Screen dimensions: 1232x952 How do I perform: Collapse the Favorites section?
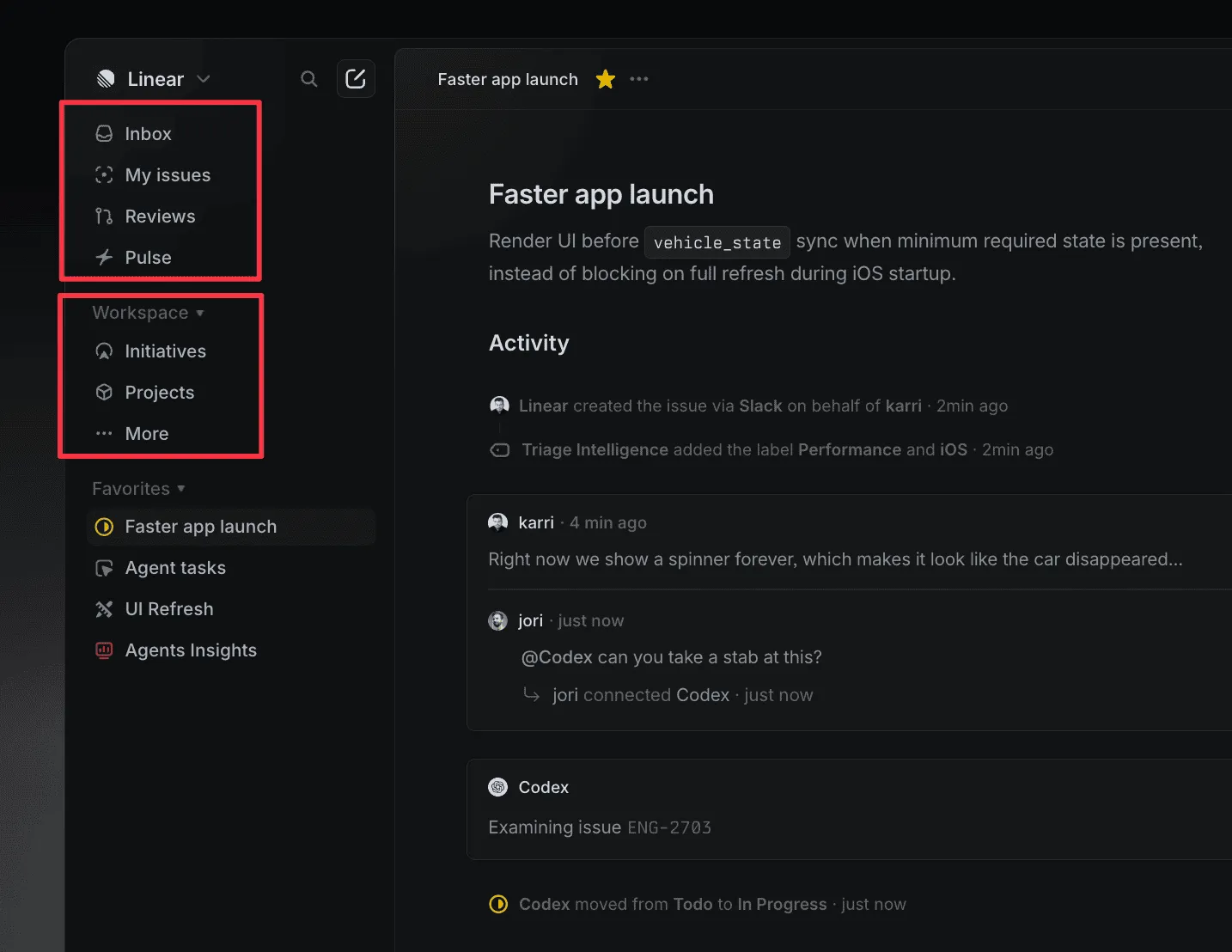tap(138, 489)
